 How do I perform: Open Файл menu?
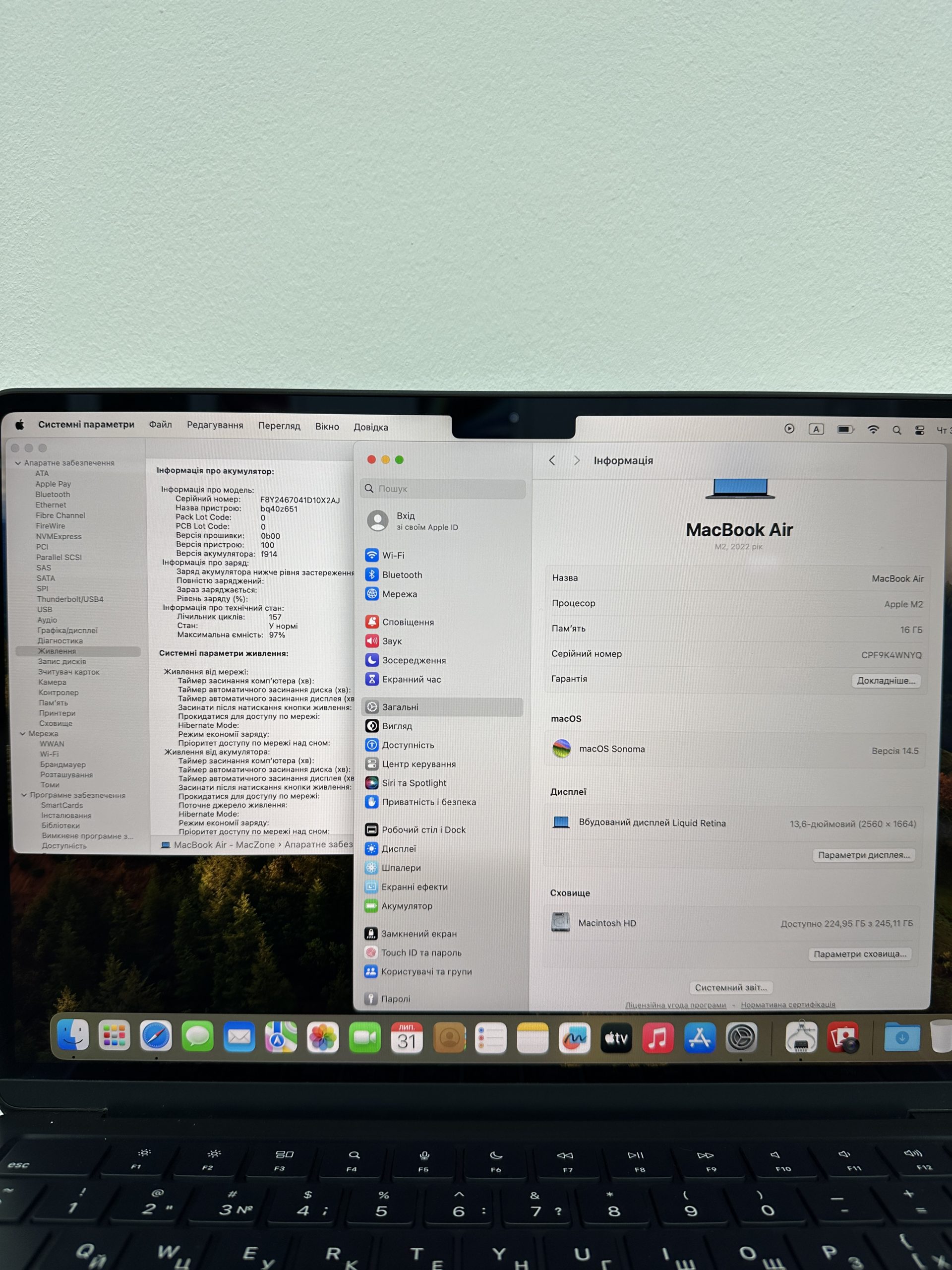pos(161,424)
